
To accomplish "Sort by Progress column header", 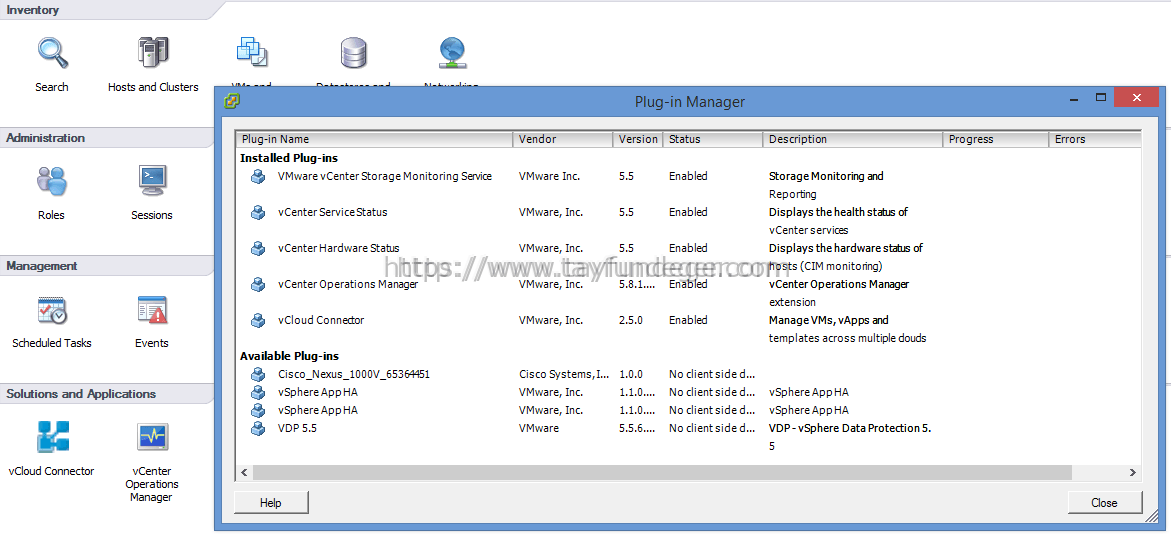I will (995, 140).
